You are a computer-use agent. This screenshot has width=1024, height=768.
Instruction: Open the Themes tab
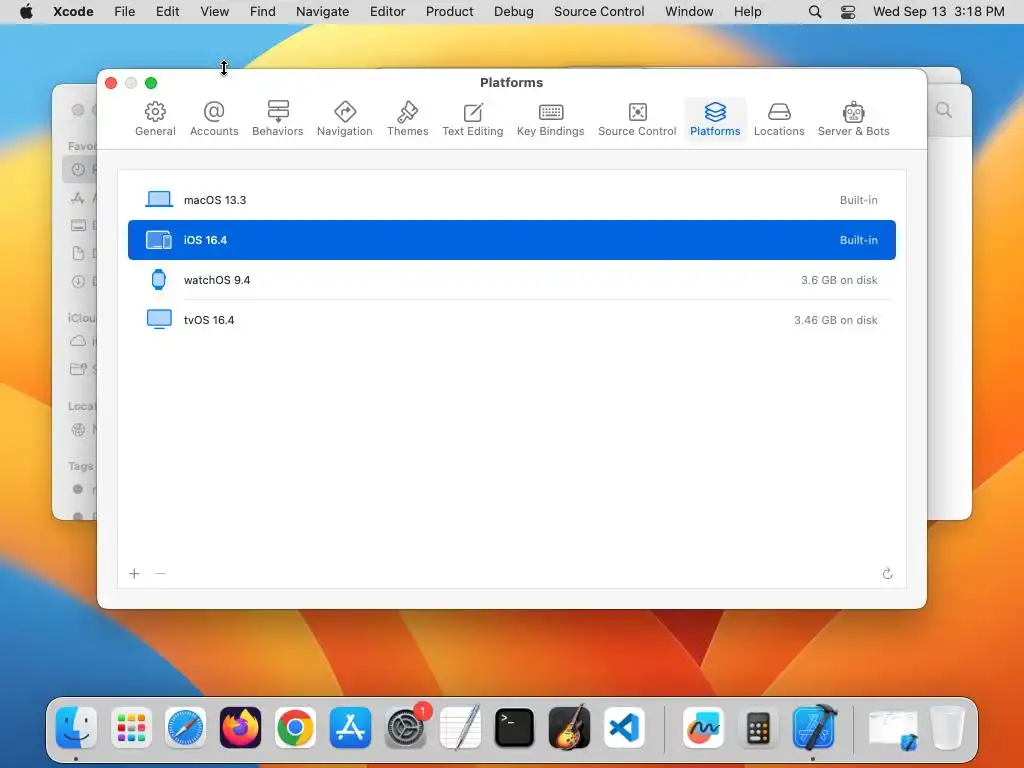(x=408, y=119)
